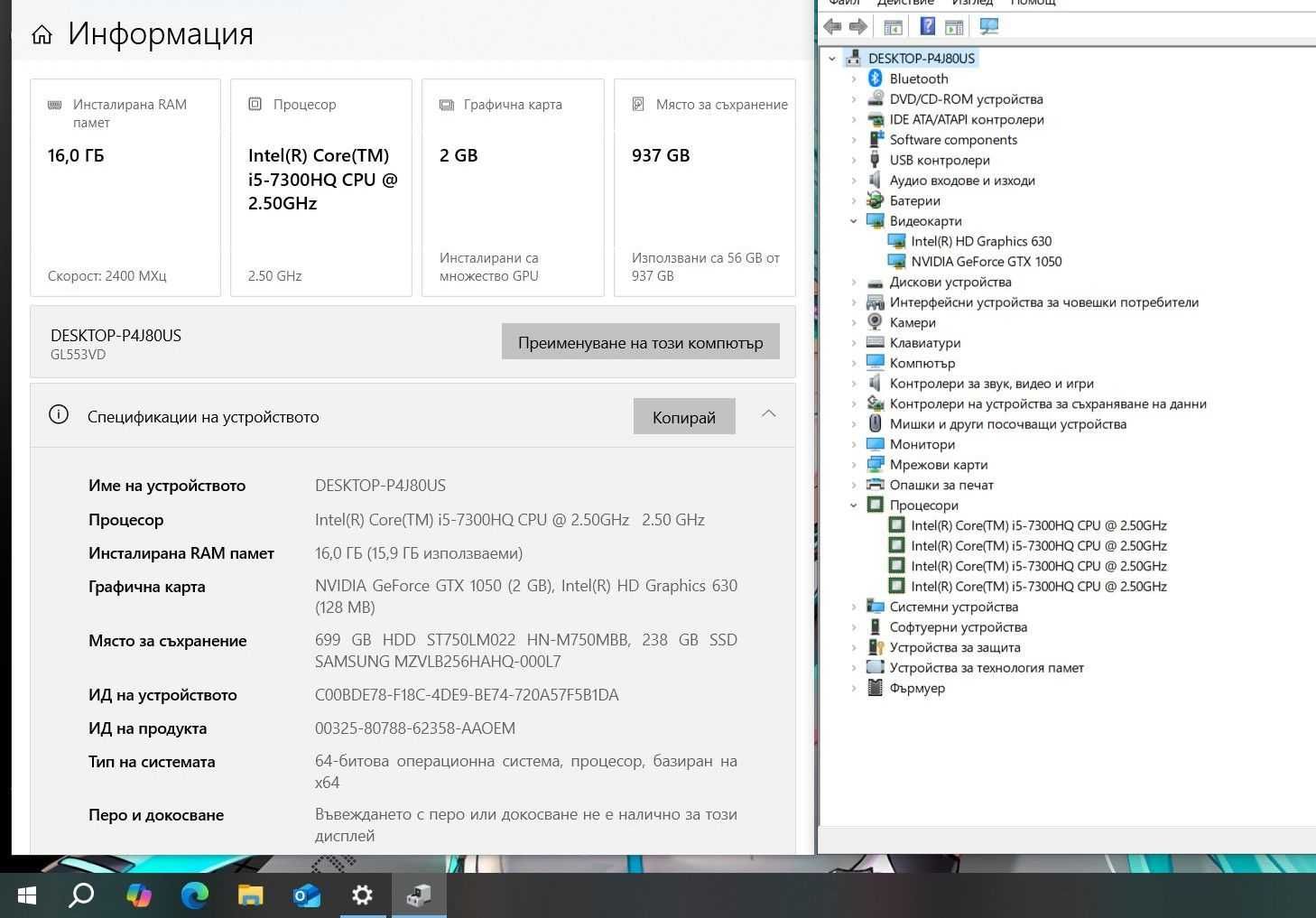Collapse the Видеокарти category
Image resolution: width=1316 pixels, height=918 pixels.
854,221
